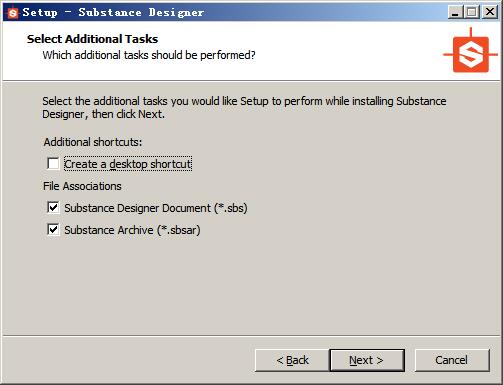Click the orange Substance logo in header
503x385 pixels.
coord(471,50)
